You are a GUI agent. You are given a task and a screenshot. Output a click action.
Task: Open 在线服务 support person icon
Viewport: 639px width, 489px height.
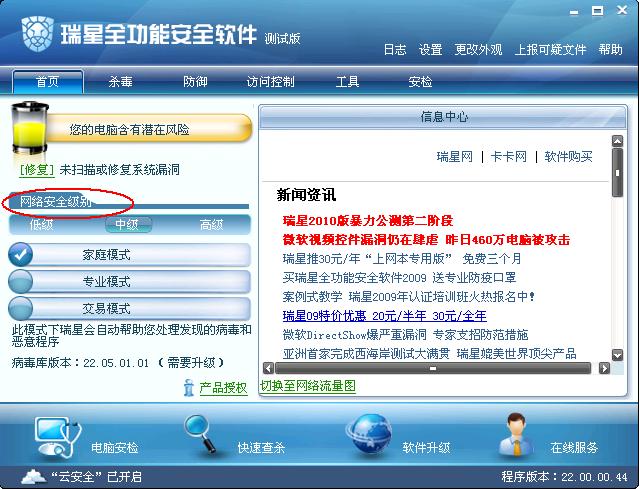coord(516,434)
